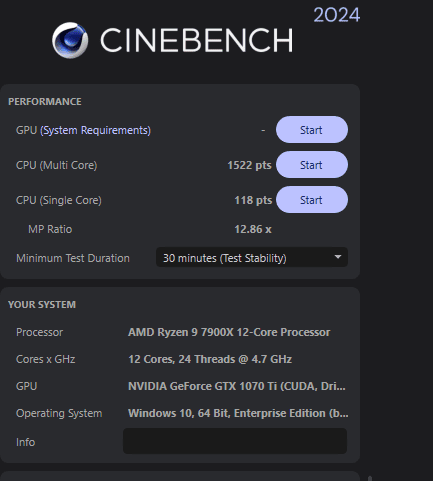The width and height of the screenshot is (433, 481).
Task: Click the AMD Ryzen 9 7900X processor text
Action: click(229, 332)
